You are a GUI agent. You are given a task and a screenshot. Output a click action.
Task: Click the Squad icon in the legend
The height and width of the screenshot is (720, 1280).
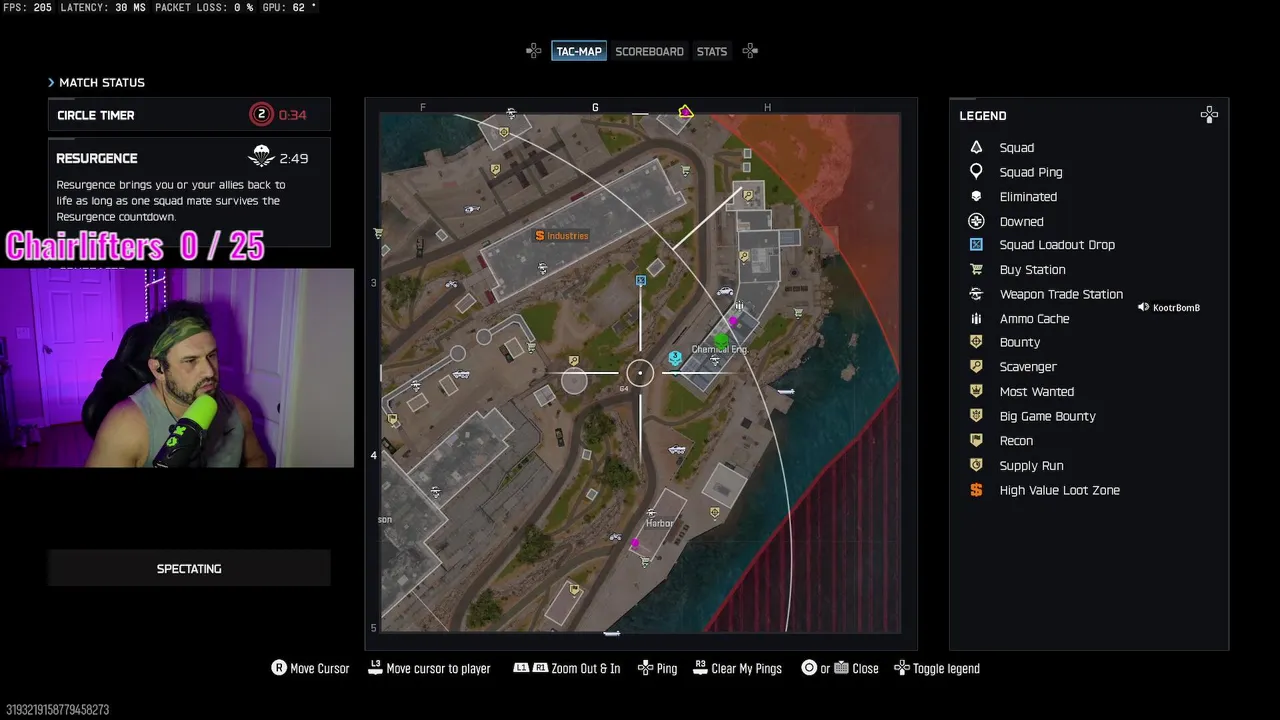[976, 147]
